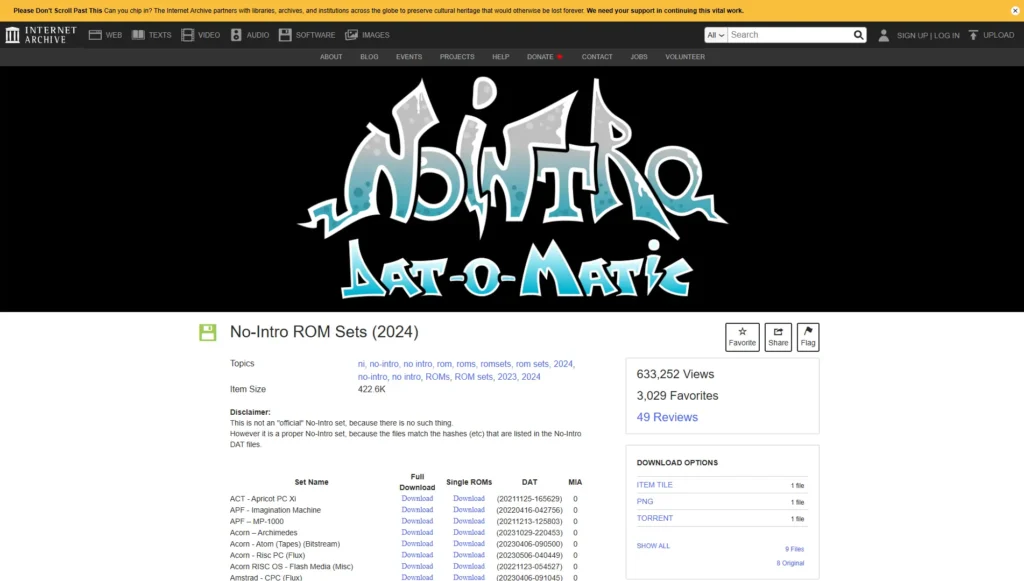Click the green software floppy icon
The width and height of the screenshot is (1024, 581).
pos(208,332)
